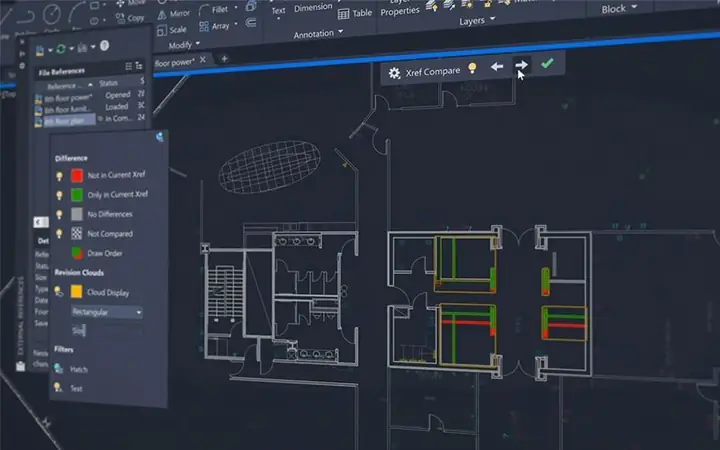Change gray No Differences color

(77, 214)
